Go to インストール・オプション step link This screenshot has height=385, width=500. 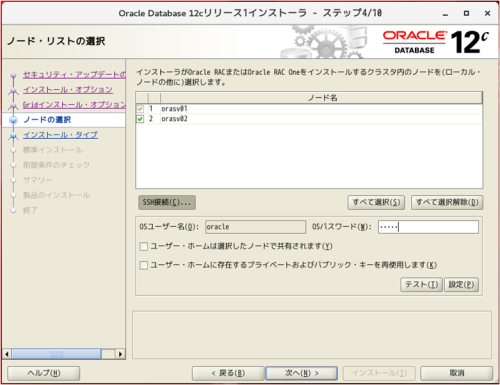[x=68, y=90]
